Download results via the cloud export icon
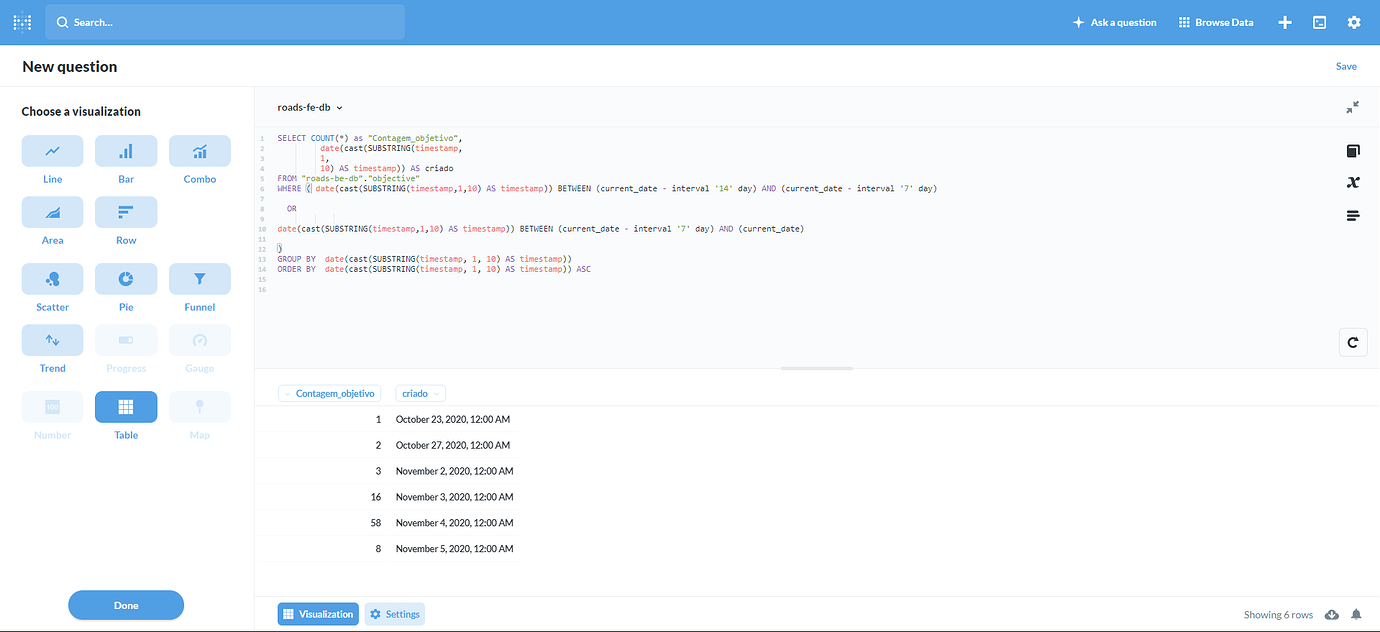Image resolution: width=1380 pixels, height=632 pixels. 1332,614
